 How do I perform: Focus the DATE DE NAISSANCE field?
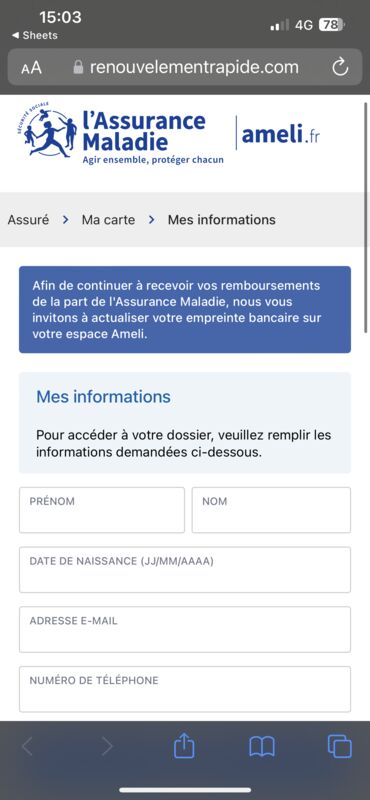click(x=185, y=570)
